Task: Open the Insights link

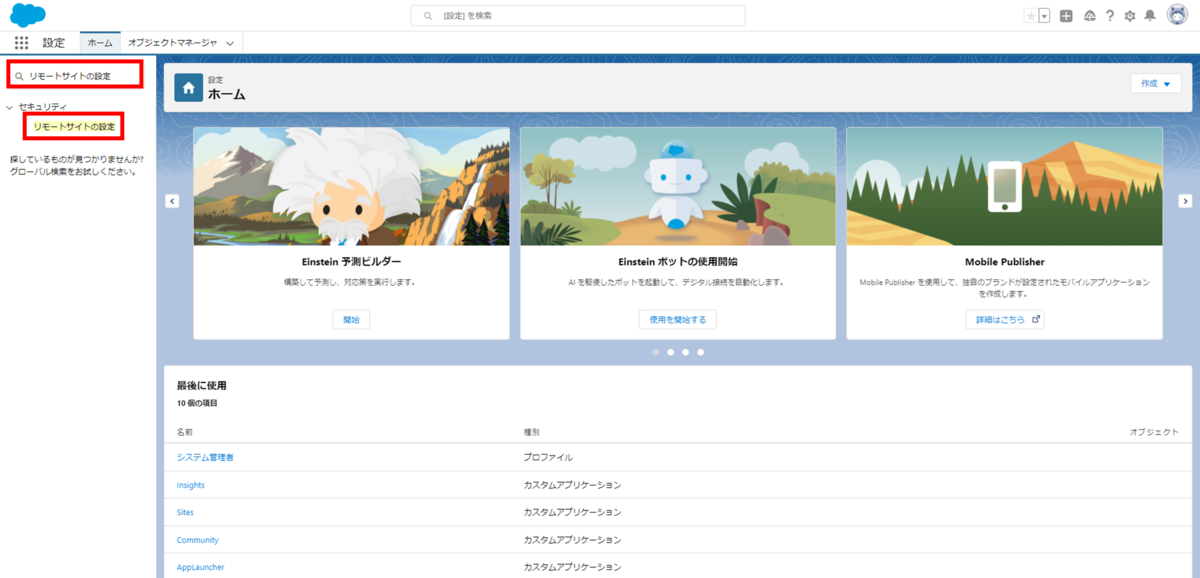Action: (191, 485)
